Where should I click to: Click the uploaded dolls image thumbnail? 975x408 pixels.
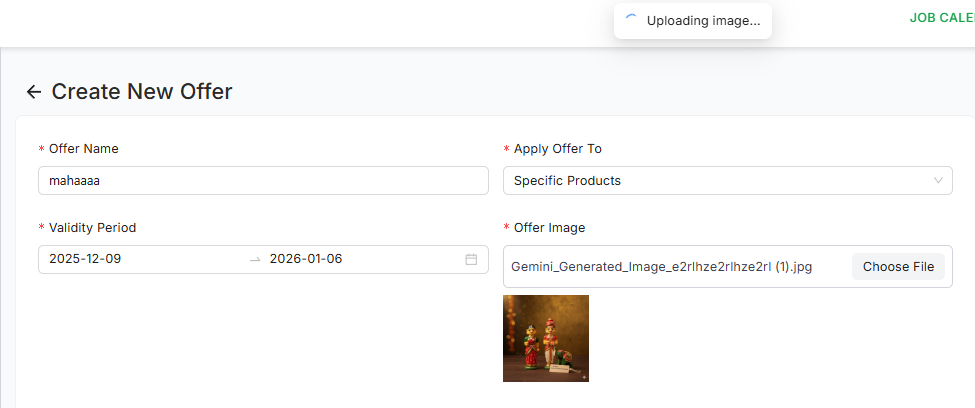546,338
